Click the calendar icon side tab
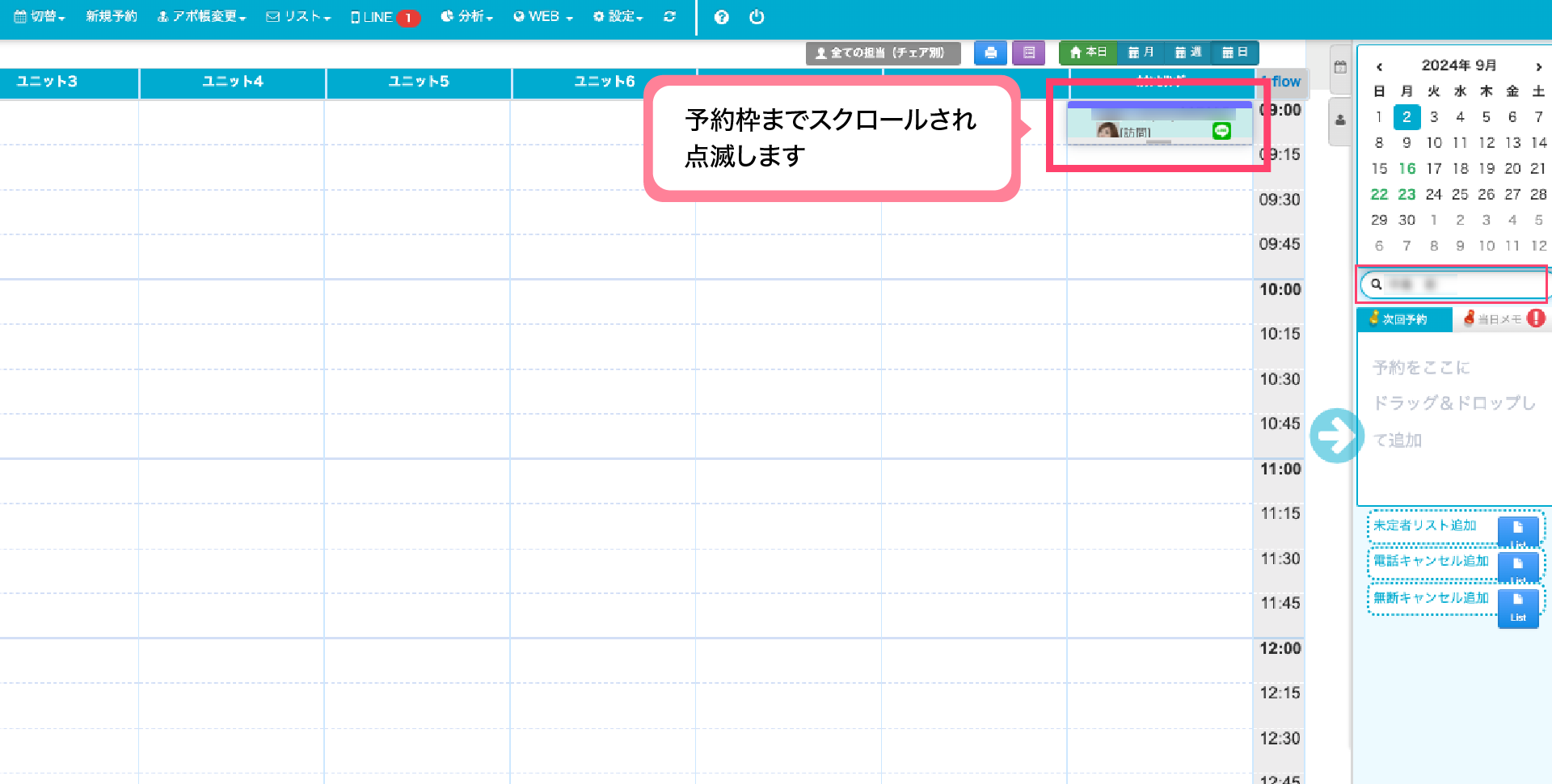The height and width of the screenshot is (784, 1552). point(1340,67)
